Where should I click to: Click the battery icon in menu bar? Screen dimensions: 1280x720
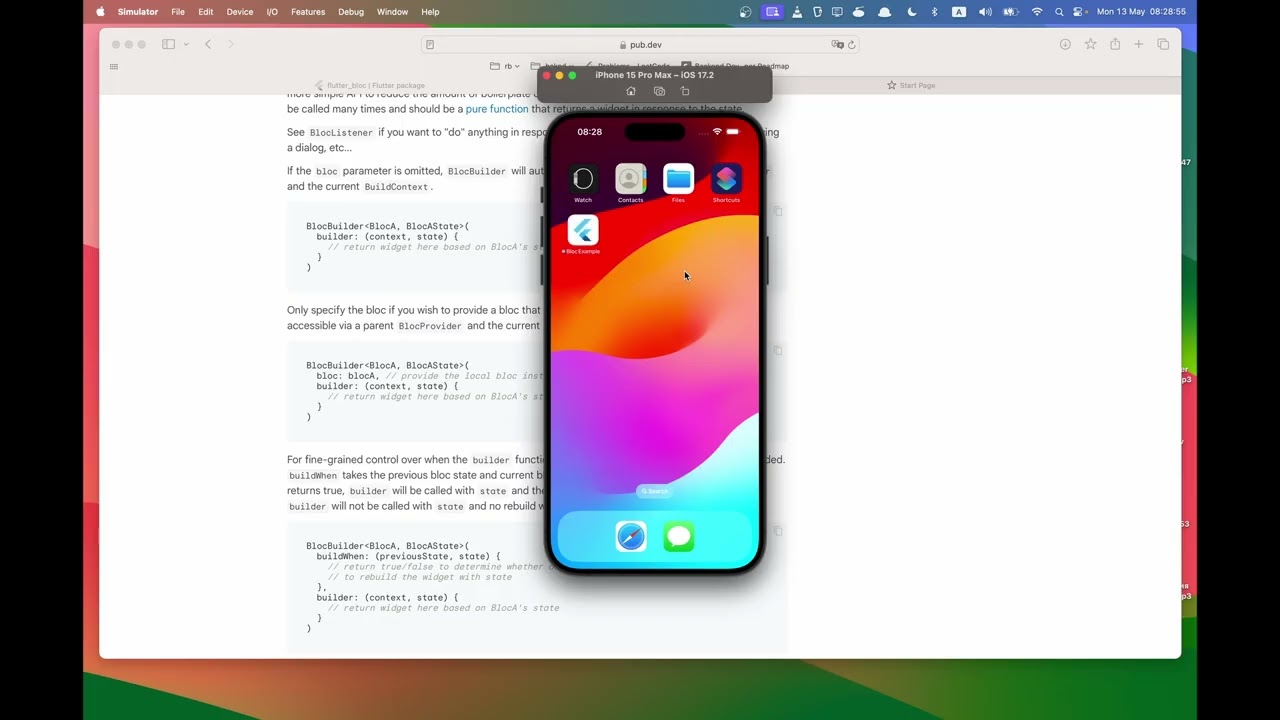(x=1011, y=12)
